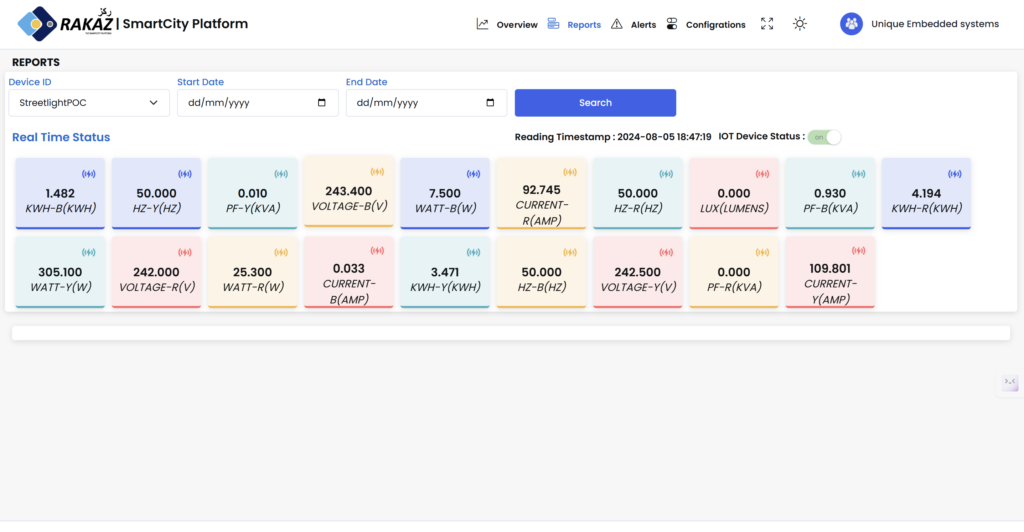The image size is (1024, 532).
Task: Click the REPORTS page title
Action: [x=36, y=62]
